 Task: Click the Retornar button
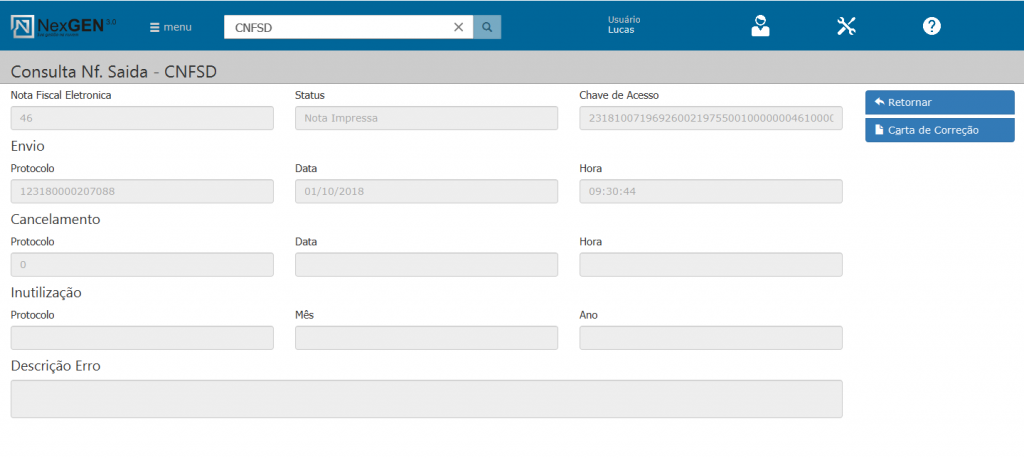point(939,102)
